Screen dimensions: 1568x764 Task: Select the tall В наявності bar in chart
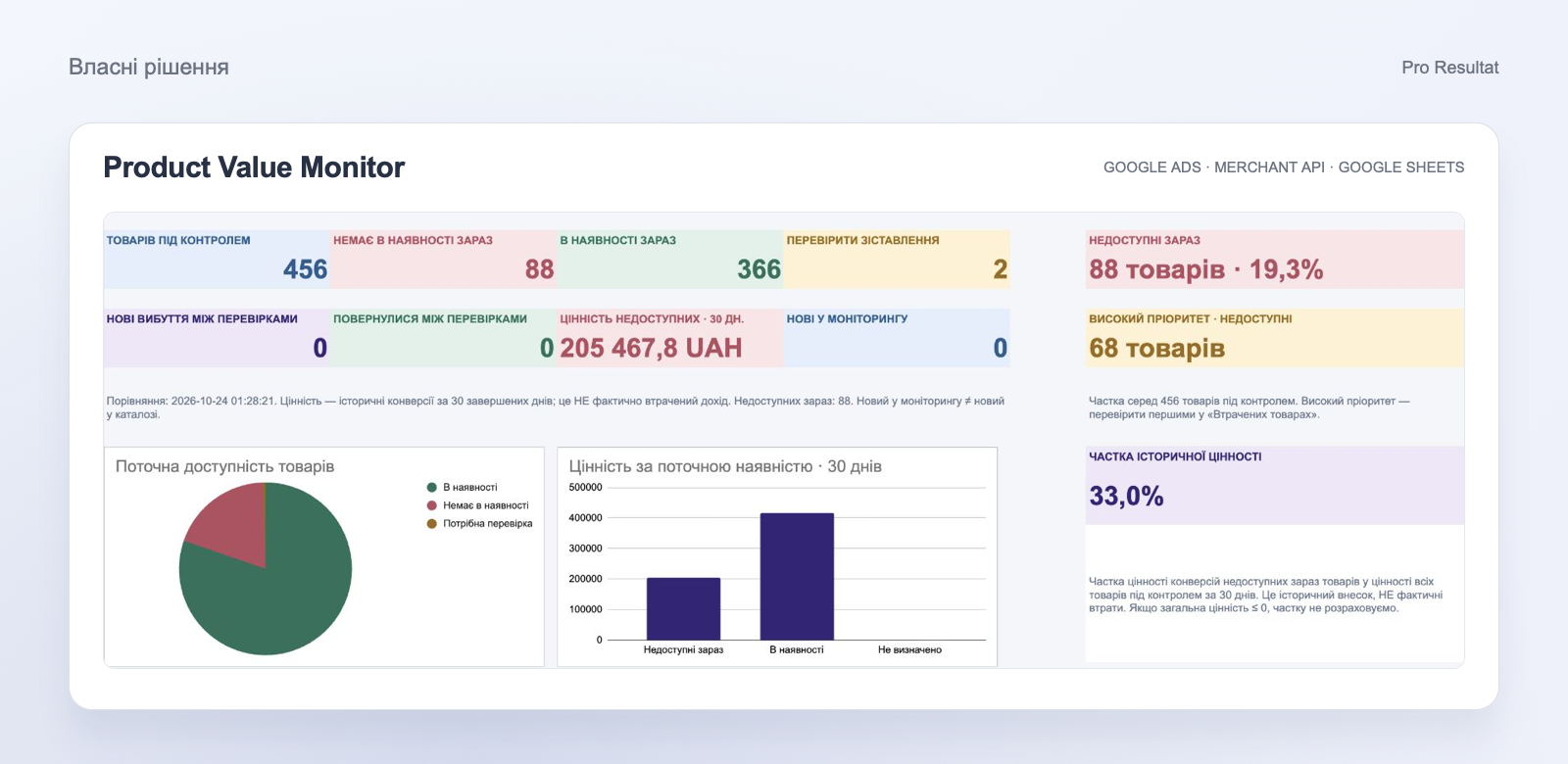click(x=797, y=576)
